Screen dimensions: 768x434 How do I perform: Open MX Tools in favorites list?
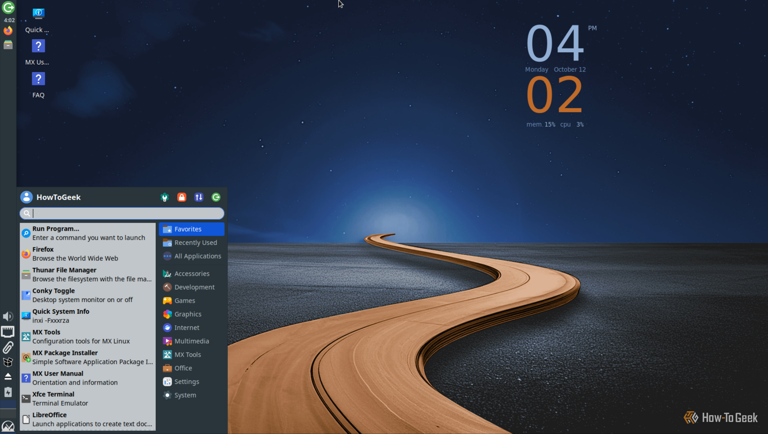click(88, 337)
